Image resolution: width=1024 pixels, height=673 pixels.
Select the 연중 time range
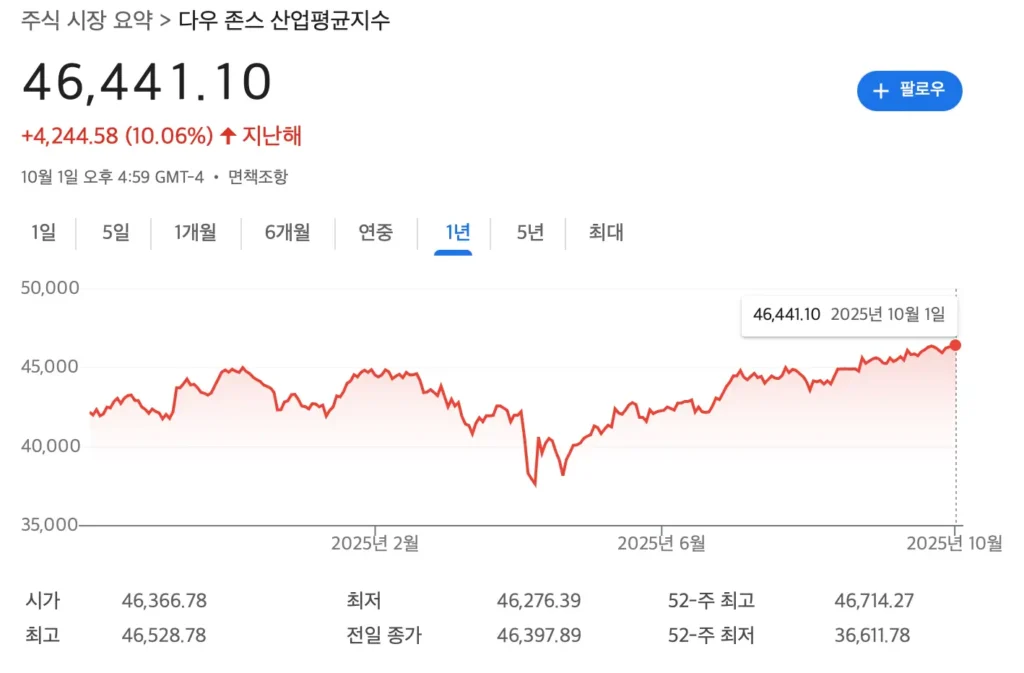click(375, 232)
